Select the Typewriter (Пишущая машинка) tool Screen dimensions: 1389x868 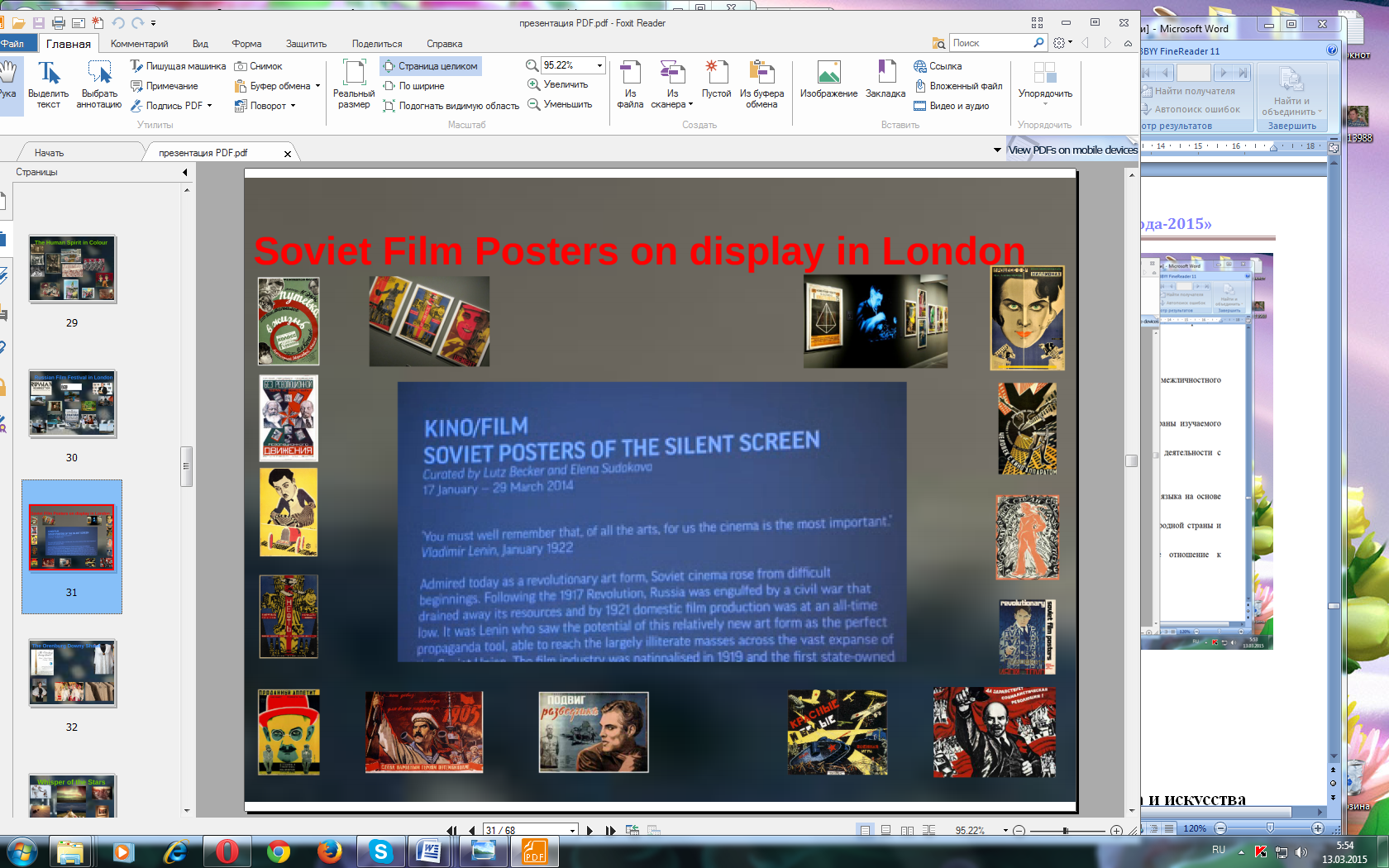[x=178, y=66]
